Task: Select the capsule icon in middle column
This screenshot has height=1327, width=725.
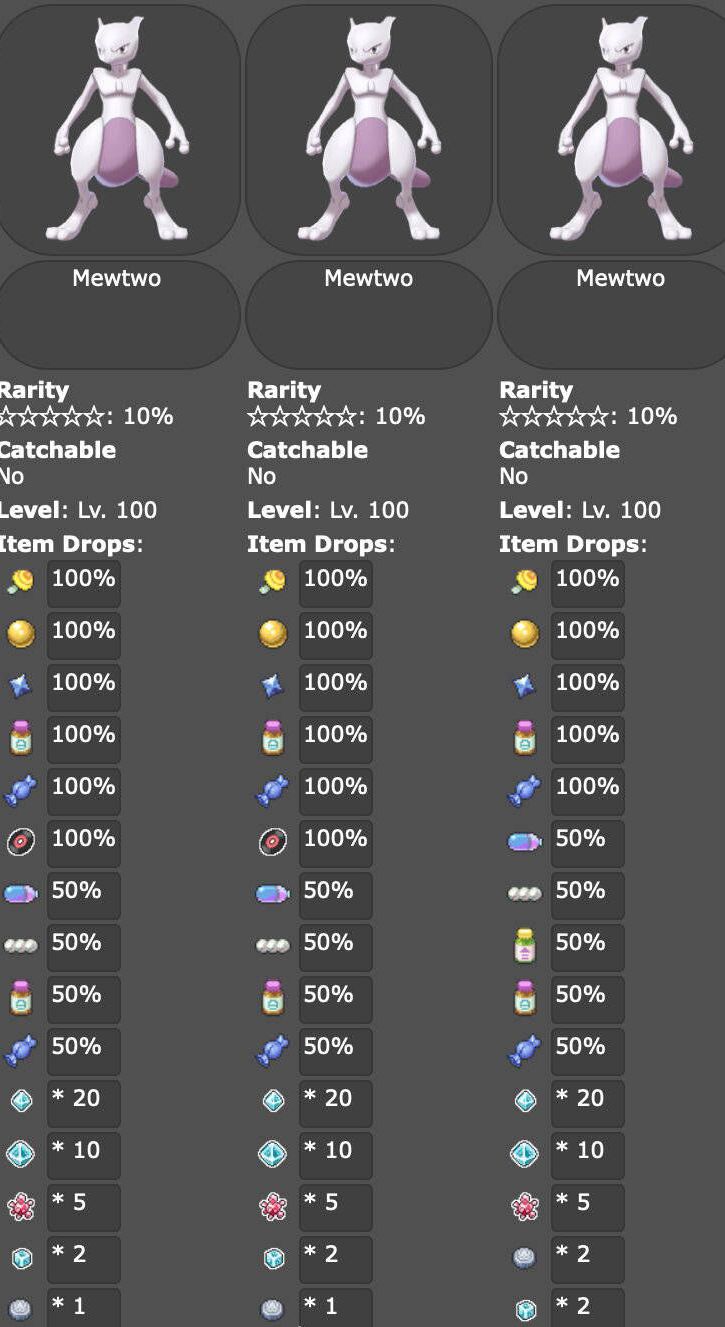Action: (273, 893)
